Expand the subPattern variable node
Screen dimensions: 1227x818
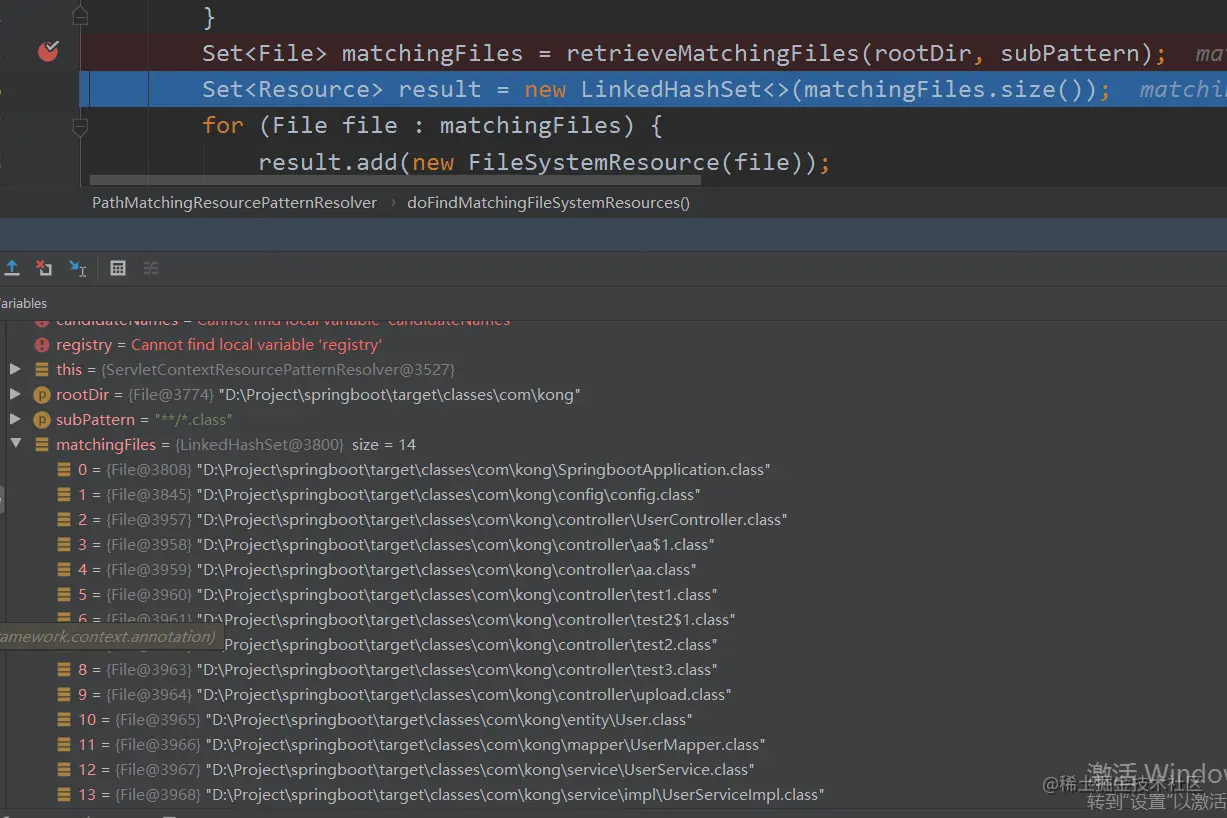coord(15,419)
